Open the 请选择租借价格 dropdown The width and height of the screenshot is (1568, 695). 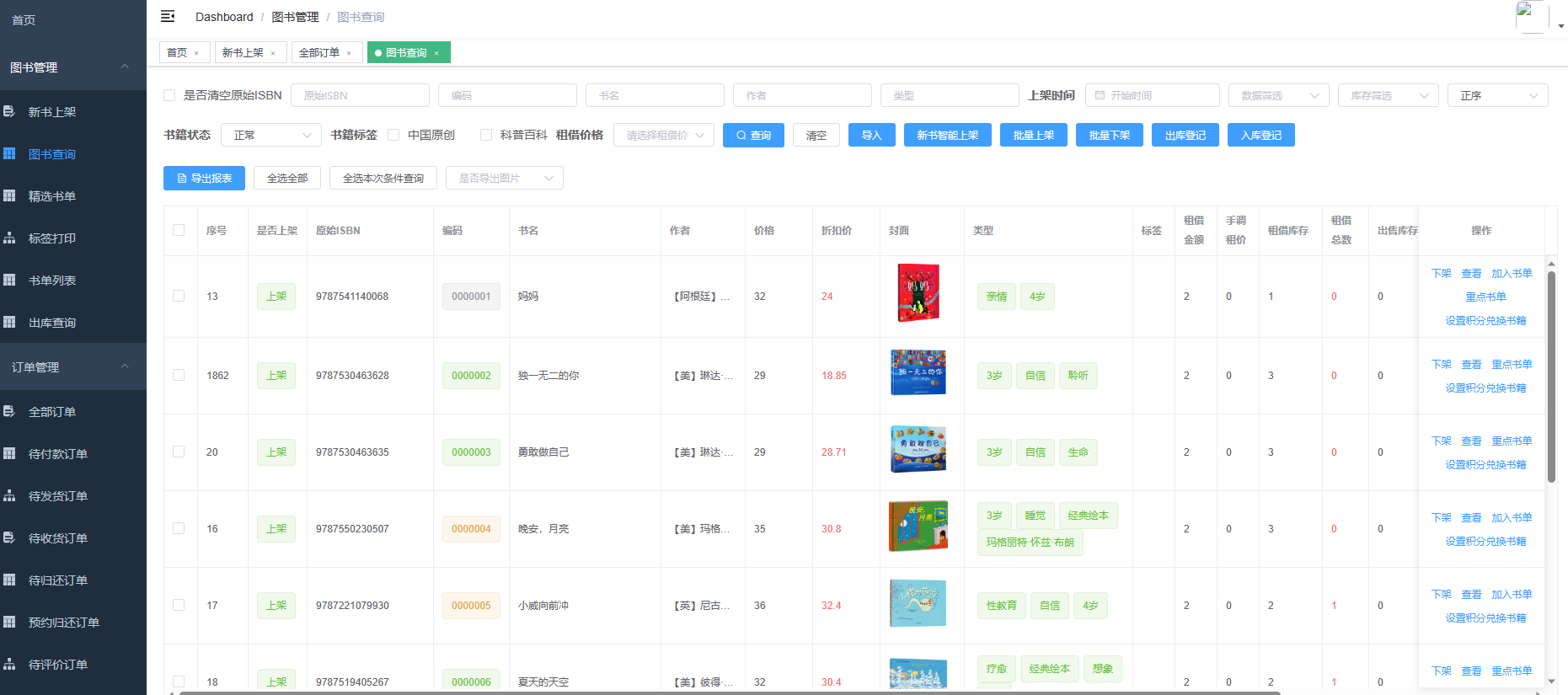pos(664,135)
